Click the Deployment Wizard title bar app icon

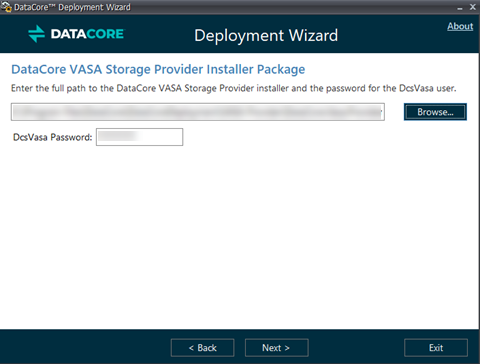click(x=6, y=7)
